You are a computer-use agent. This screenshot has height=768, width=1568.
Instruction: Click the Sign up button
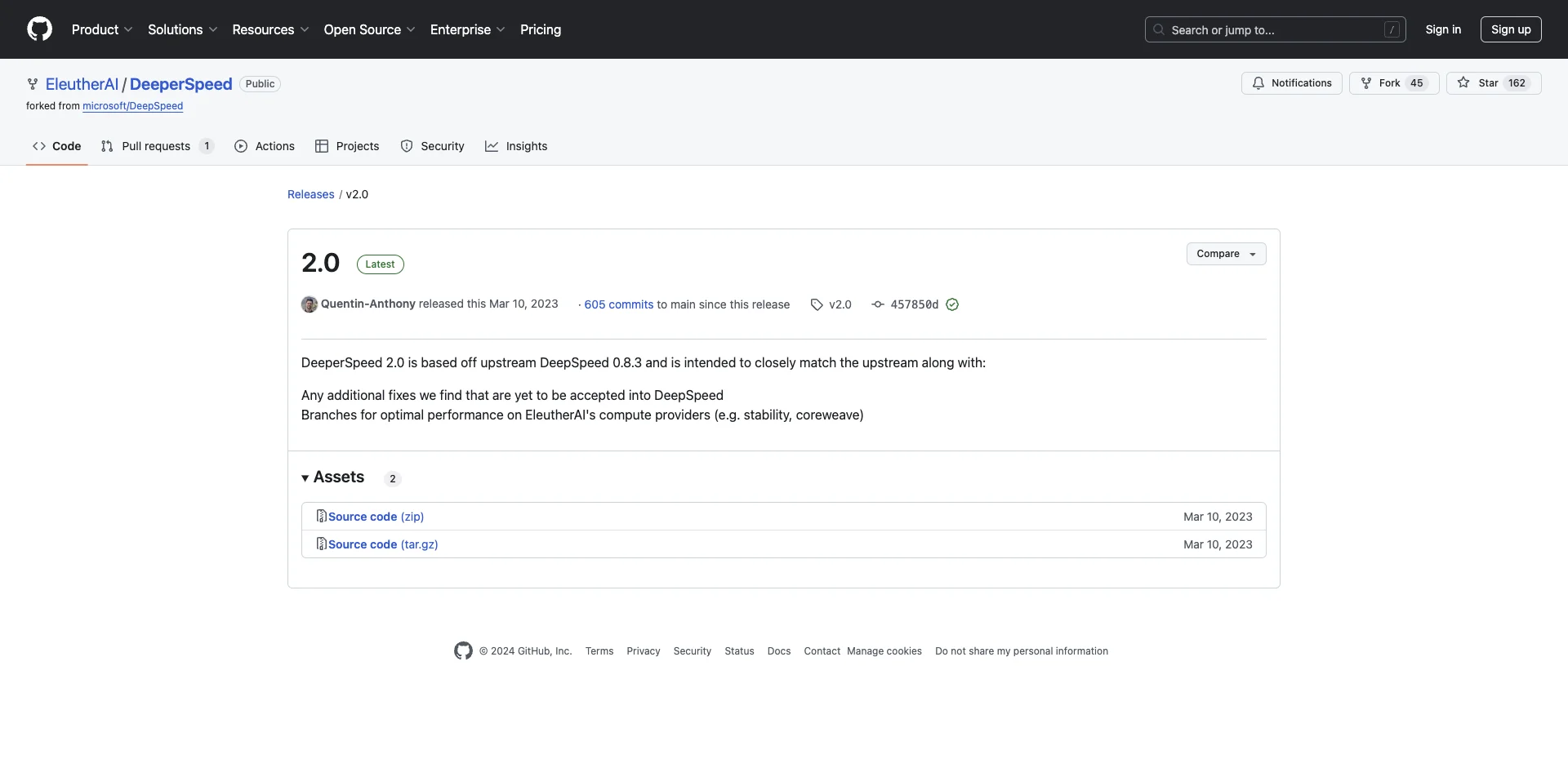(1511, 29)
